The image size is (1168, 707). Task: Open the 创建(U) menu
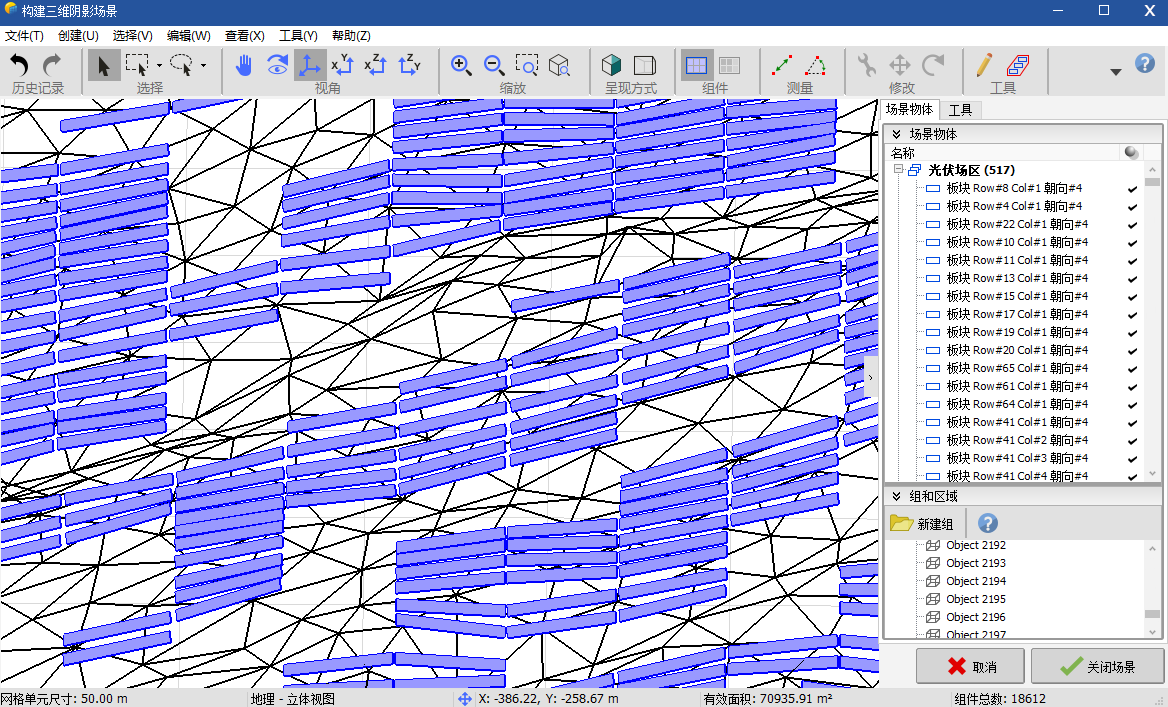pyautogui.click(x=78, y=36)
